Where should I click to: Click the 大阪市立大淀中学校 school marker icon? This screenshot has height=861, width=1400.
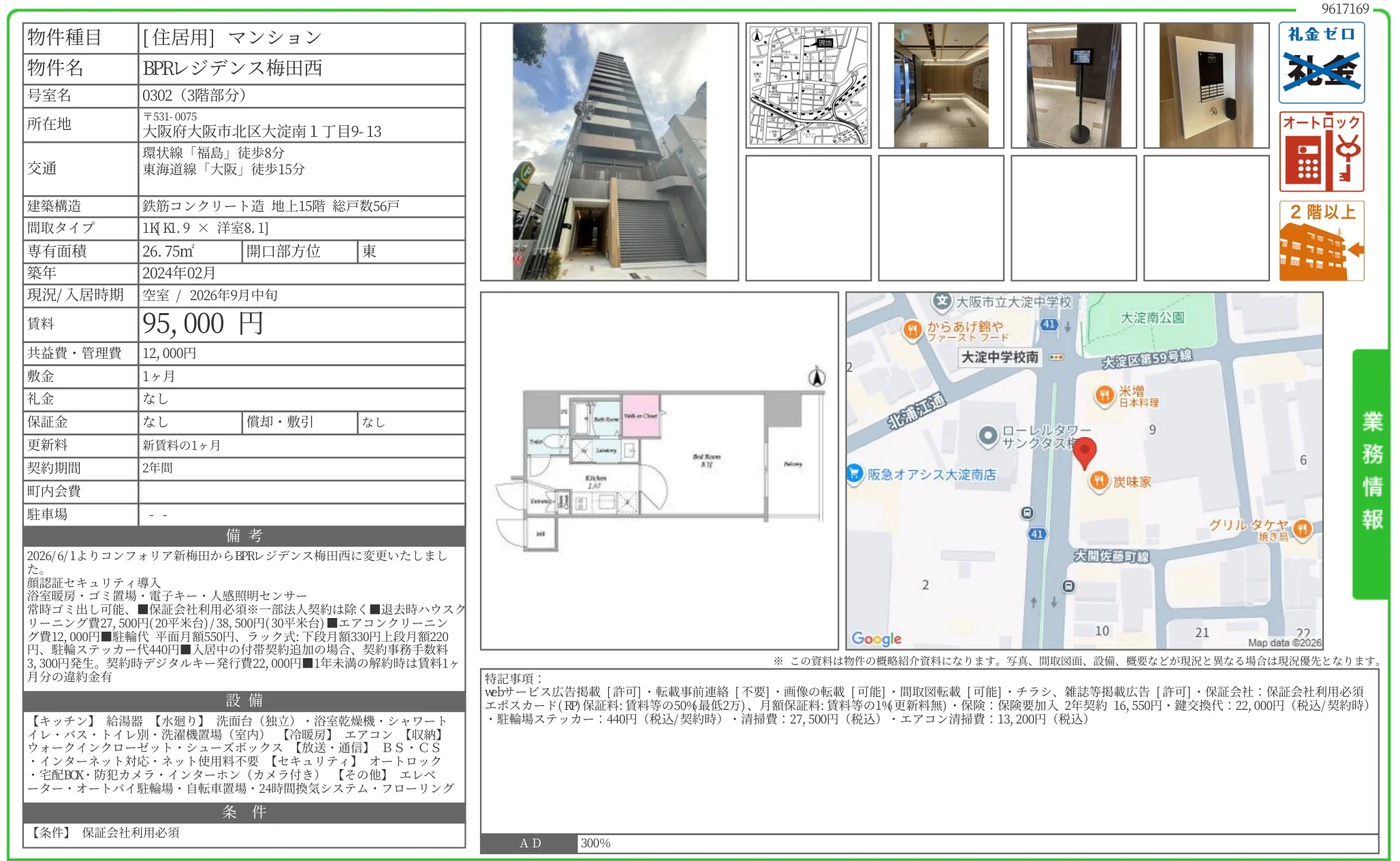pos(942,301)
